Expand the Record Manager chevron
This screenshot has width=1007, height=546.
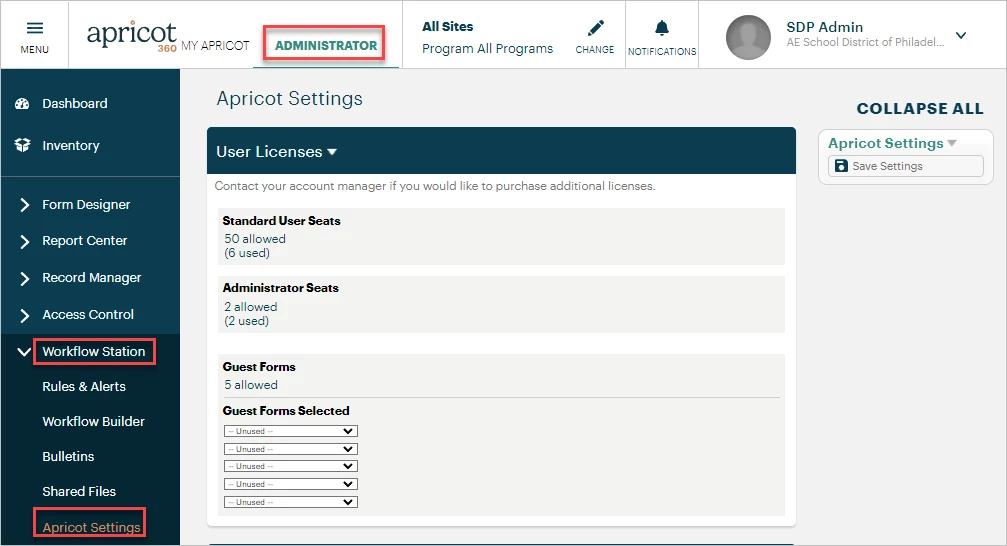(x=24, y=278)
